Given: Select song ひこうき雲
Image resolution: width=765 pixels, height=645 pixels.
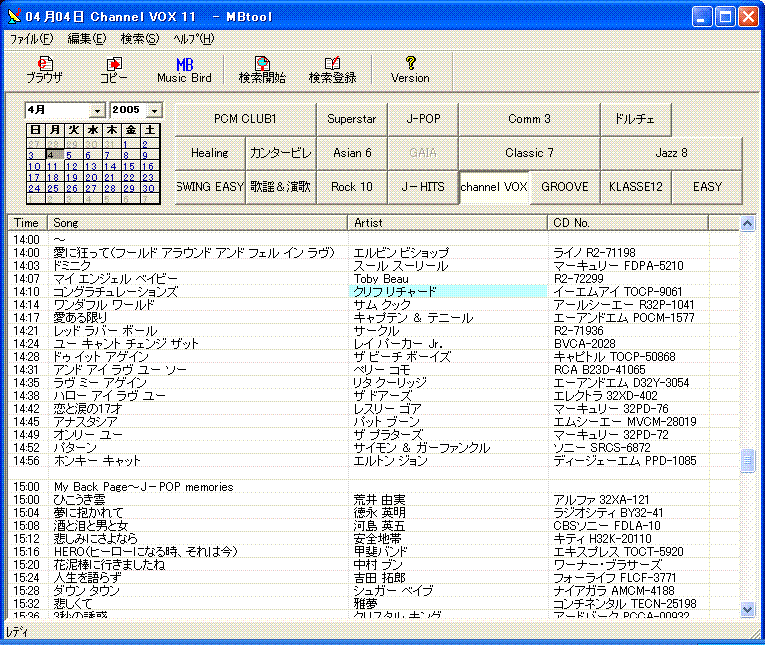Looking at the screenshot, I should tap(79, 500).
